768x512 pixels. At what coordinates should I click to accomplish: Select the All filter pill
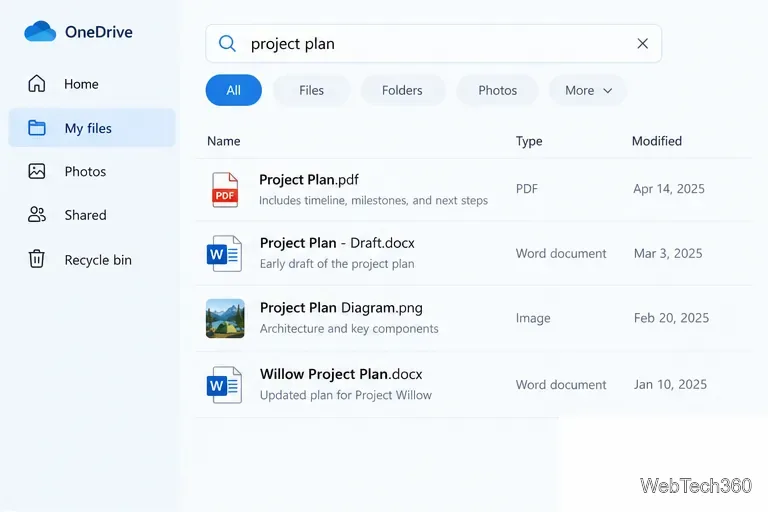click(x=234, y=90)
